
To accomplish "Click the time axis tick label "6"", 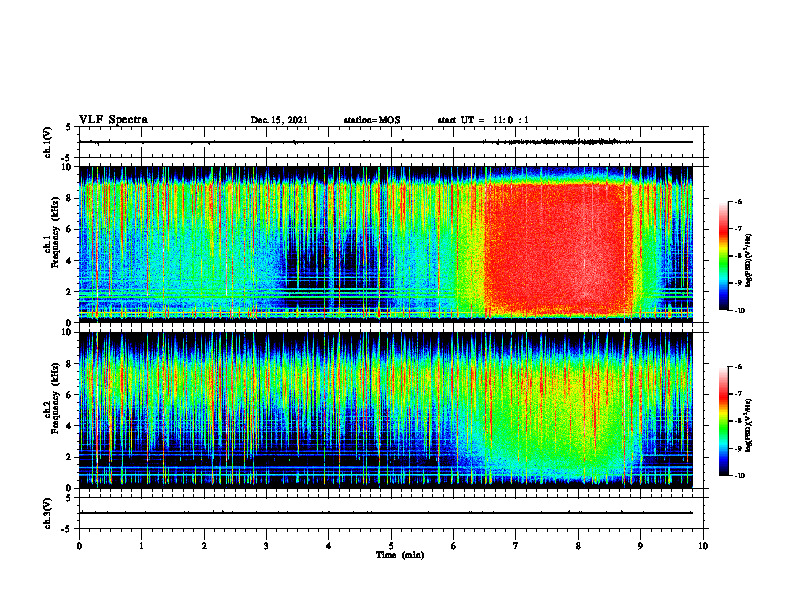I will click(x=454, y=546).
